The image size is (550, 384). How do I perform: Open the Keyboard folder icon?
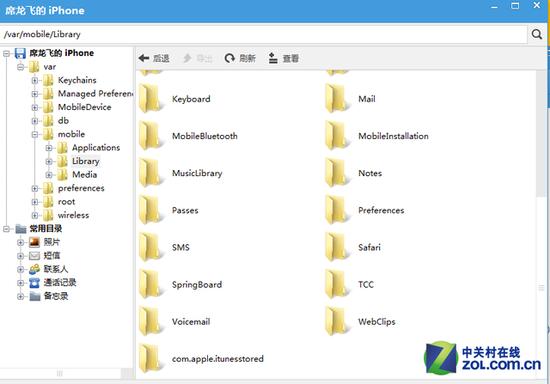[151, 99]
